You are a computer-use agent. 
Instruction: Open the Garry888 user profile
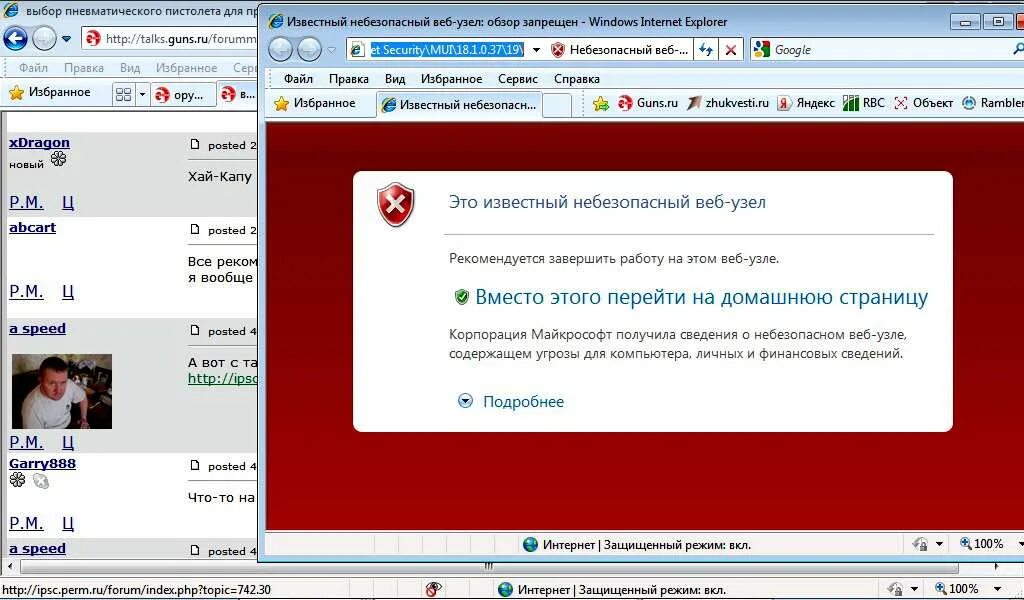(x=42, y=464)
